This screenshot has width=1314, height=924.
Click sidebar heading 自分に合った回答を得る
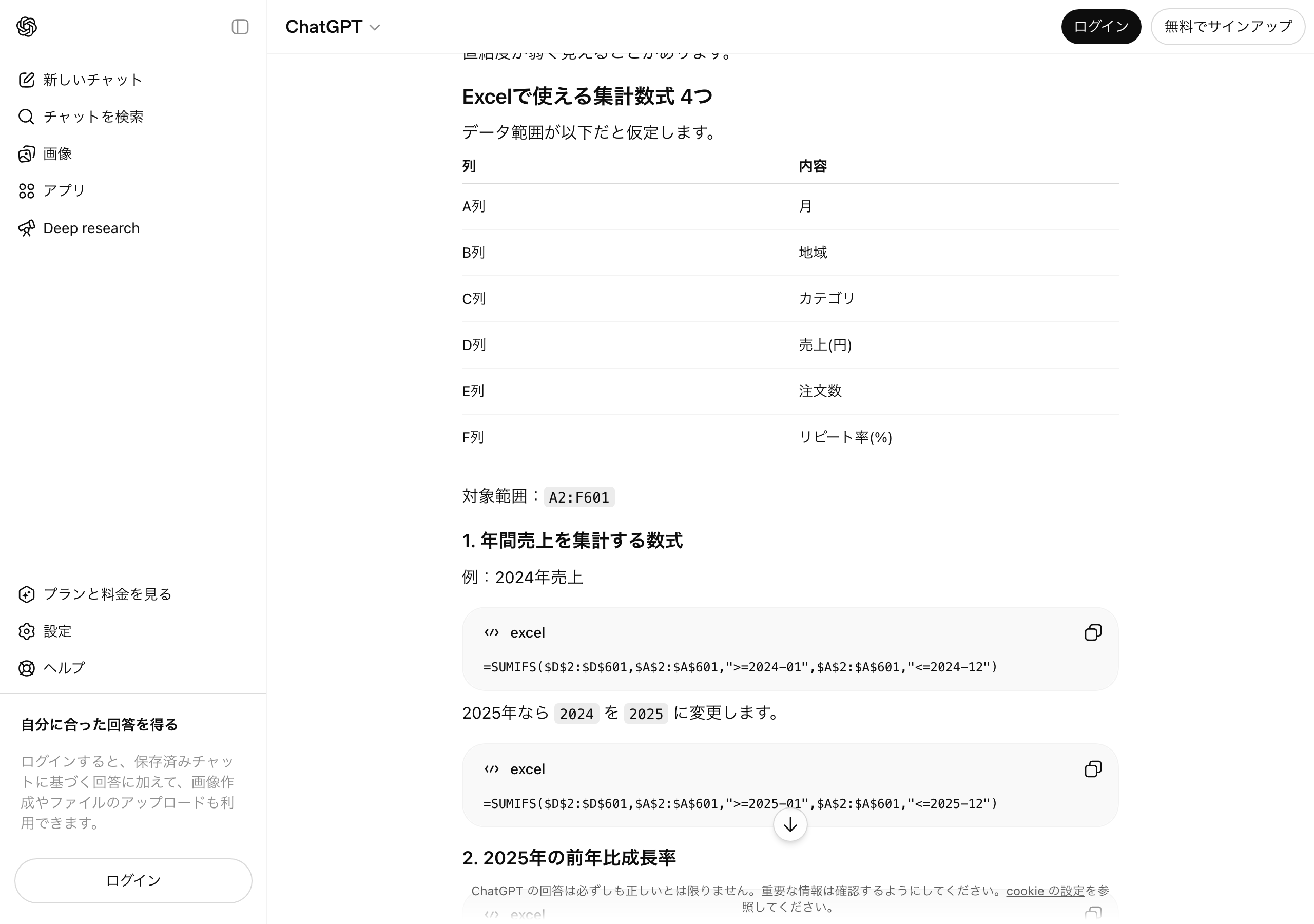(x=99, y=725)
